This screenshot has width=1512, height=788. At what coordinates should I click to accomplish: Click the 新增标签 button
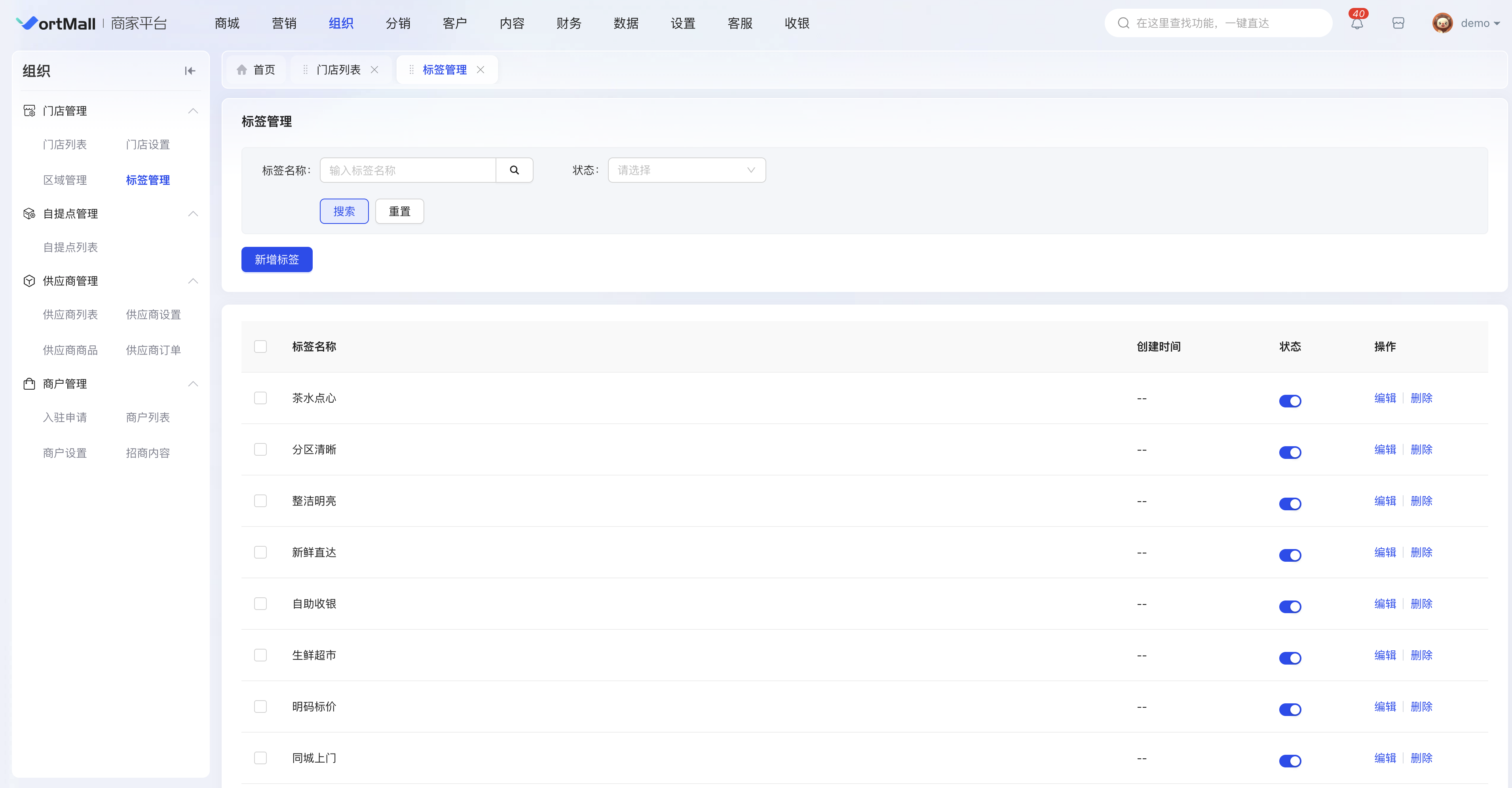276,260
